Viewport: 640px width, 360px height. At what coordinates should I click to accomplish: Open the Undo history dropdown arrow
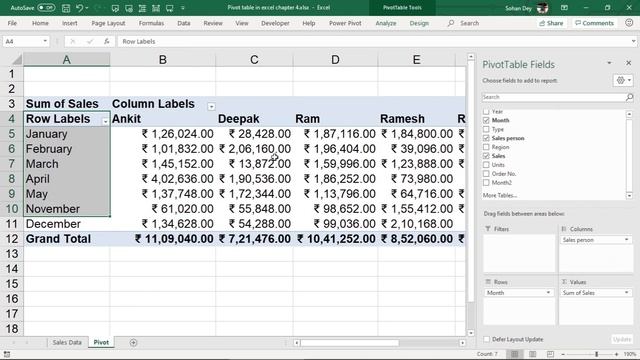(87, 8)
